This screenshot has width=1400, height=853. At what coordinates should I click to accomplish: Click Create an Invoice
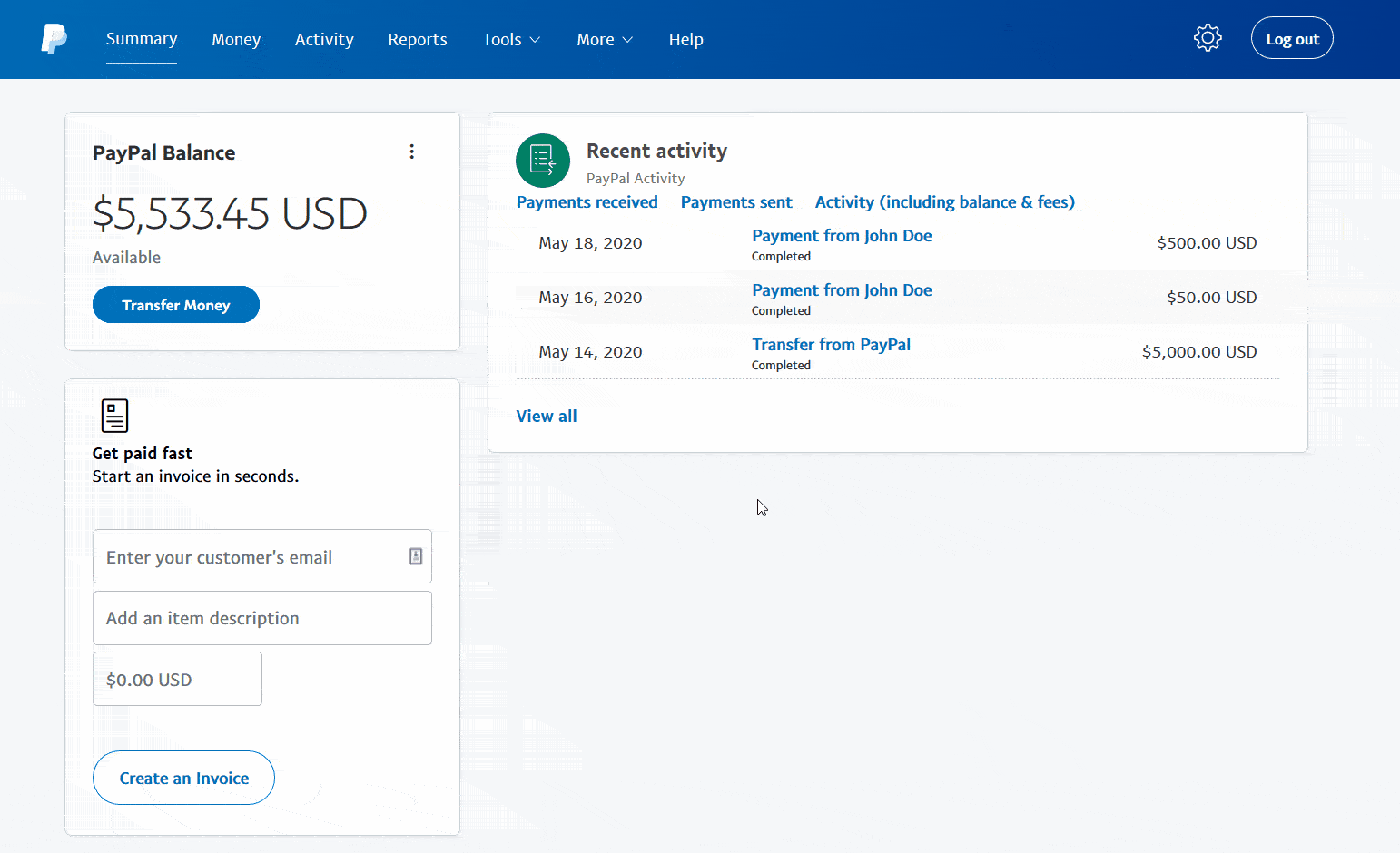pyautogui.click(x=183, y=778)
